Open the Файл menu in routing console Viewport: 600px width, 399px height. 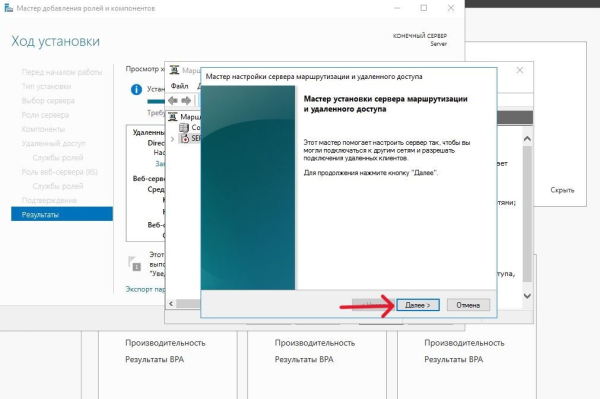point(179,86)
